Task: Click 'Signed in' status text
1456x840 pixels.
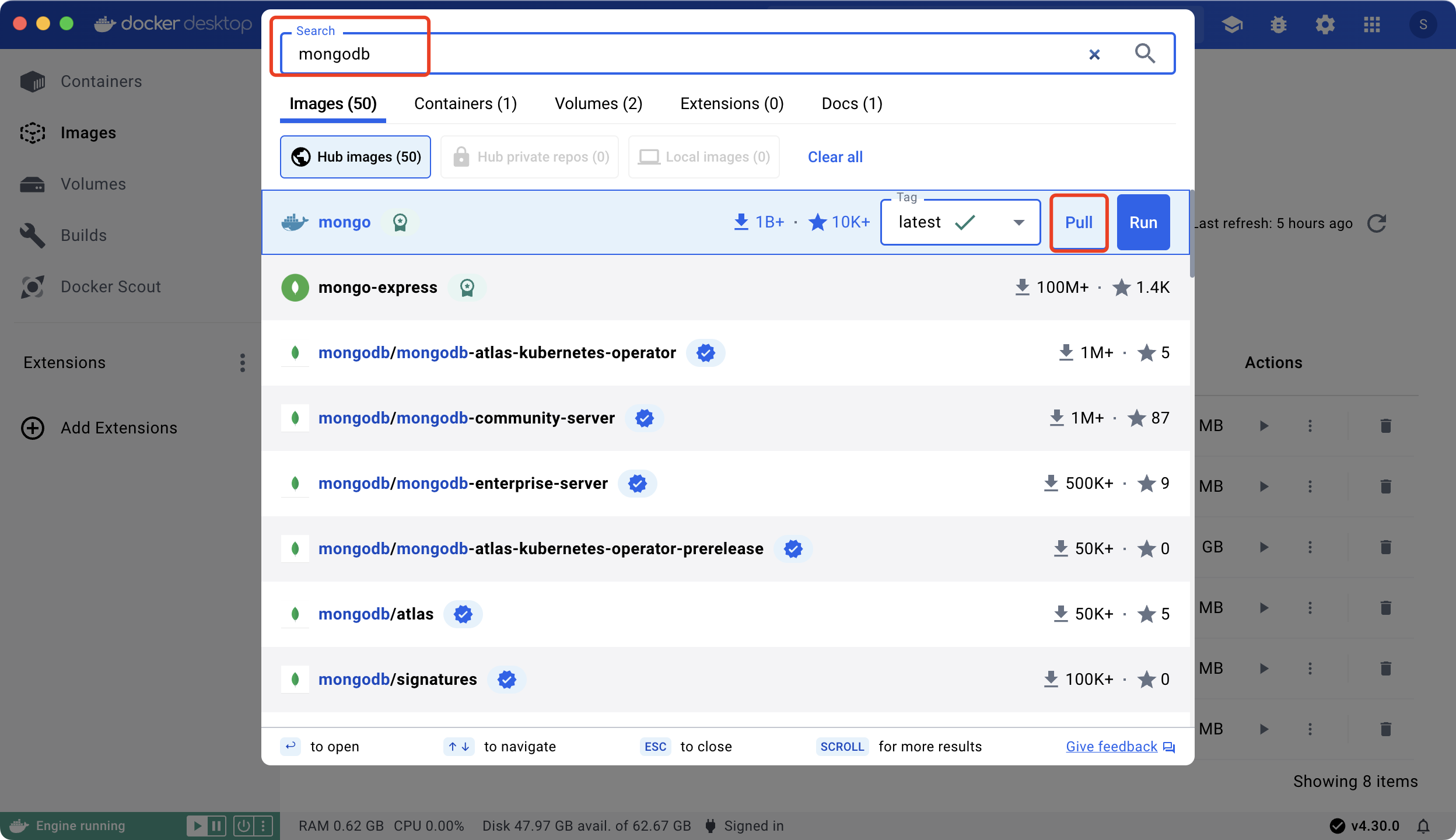Action: pyautogui.click(x=754, y=826)
